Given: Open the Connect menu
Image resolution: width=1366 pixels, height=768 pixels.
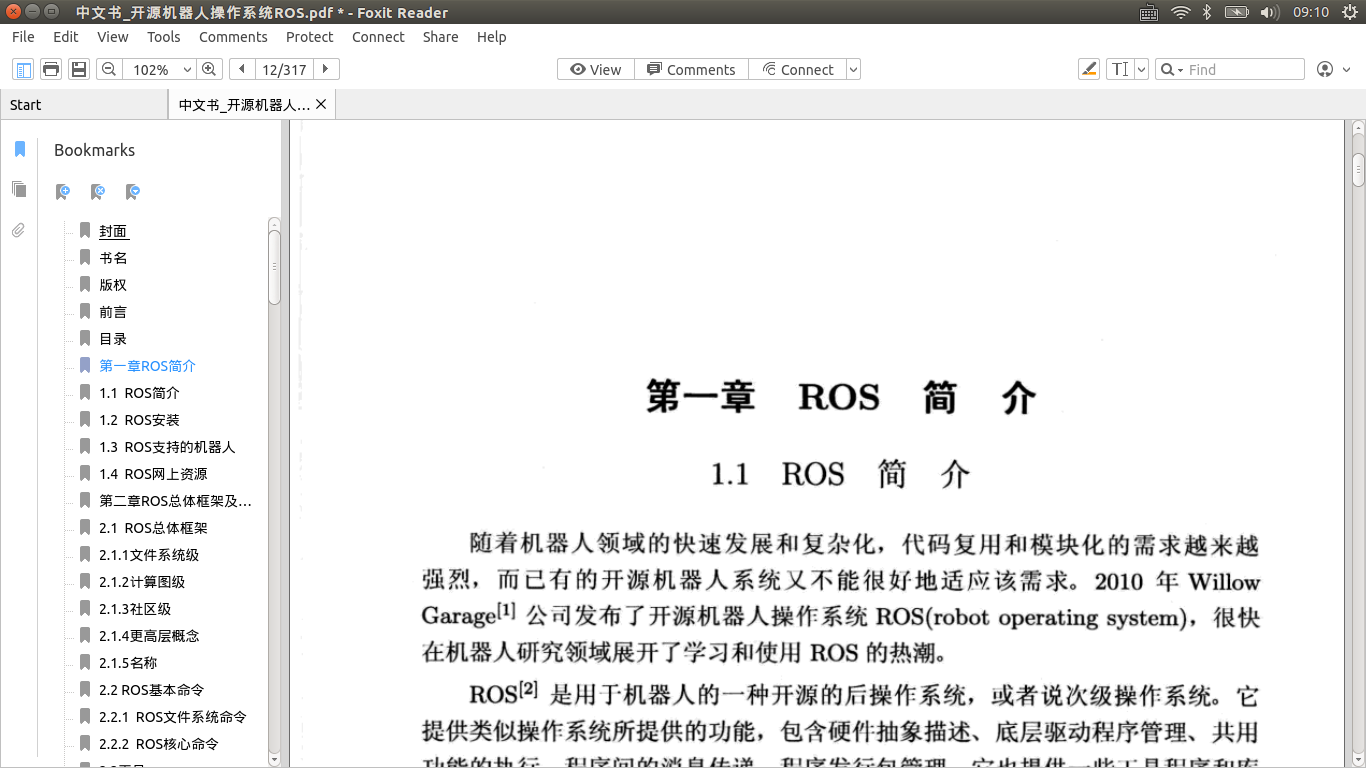Looking at the screenshot, I should pyautogui.click(x=378, y=37).
